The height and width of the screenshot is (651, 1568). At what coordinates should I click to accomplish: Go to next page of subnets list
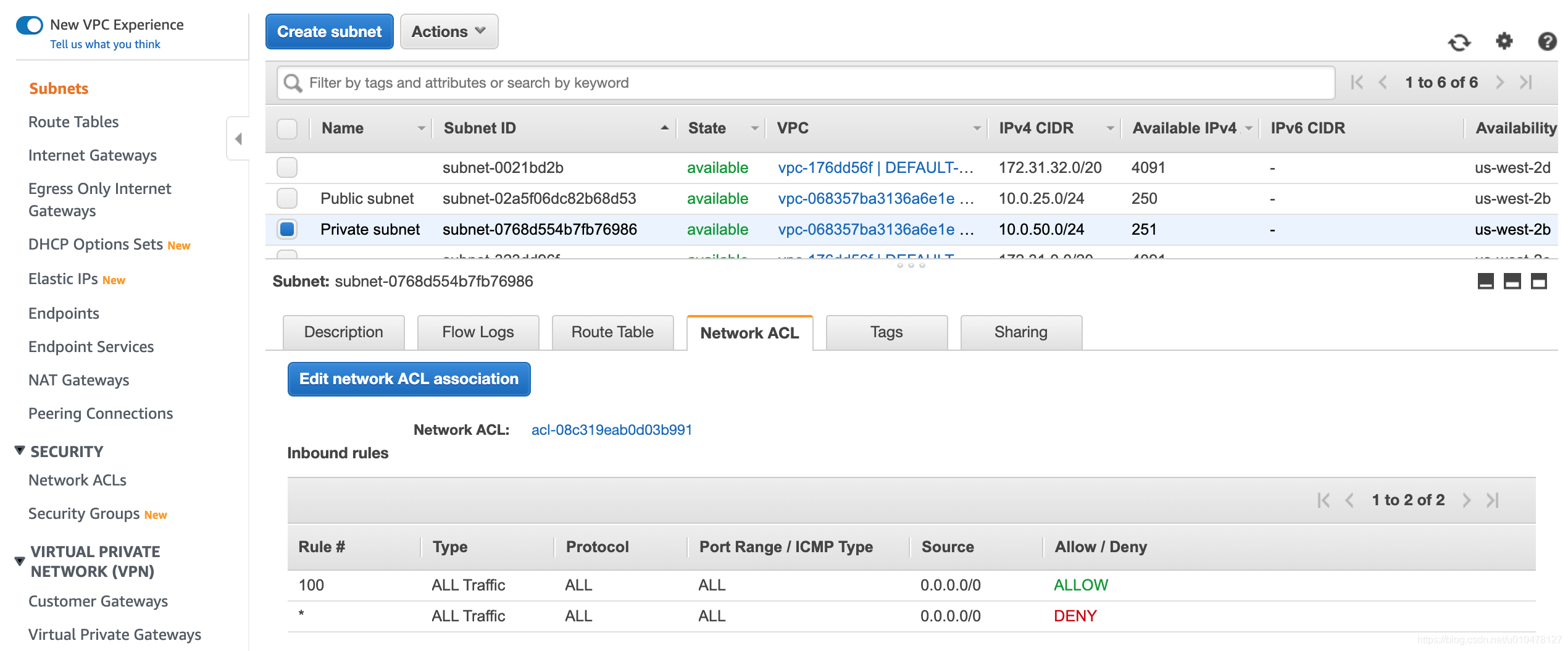1500,82
